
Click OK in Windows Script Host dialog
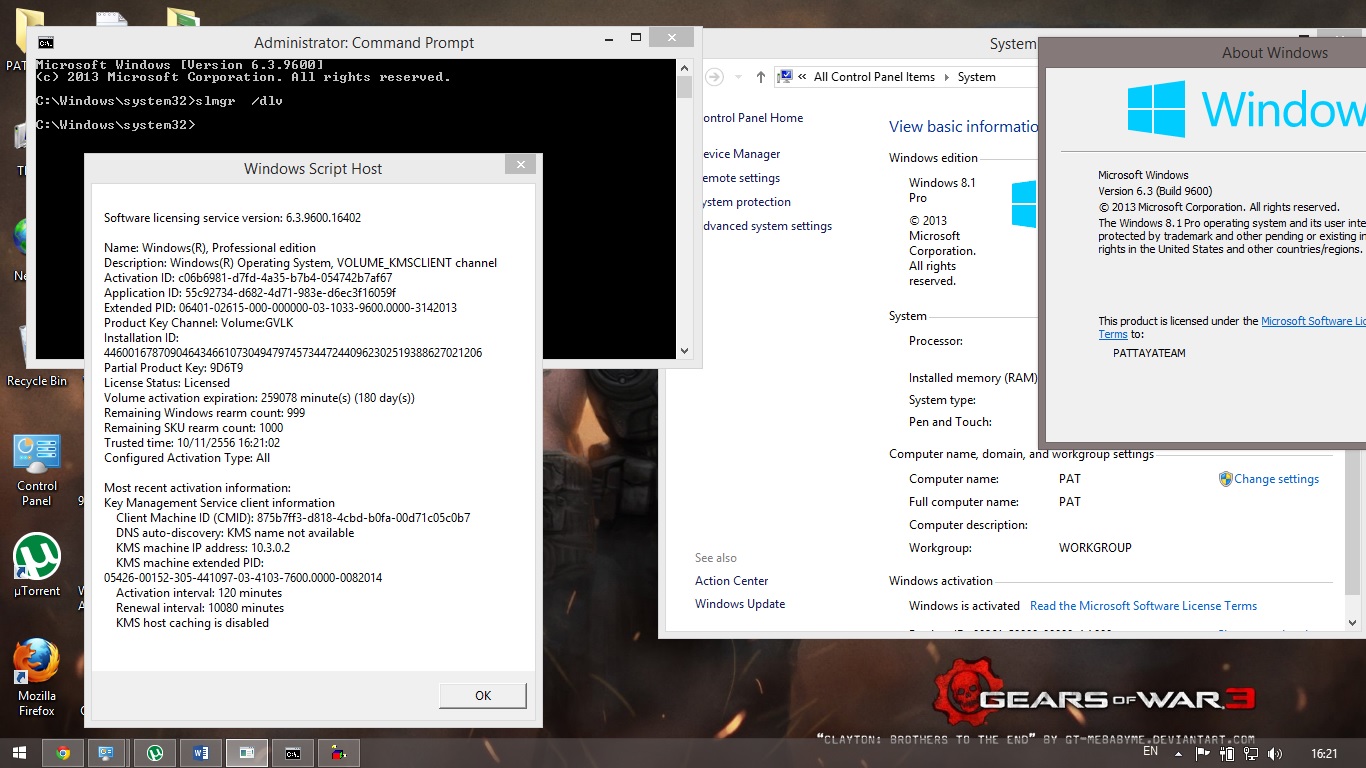point(483,696)
